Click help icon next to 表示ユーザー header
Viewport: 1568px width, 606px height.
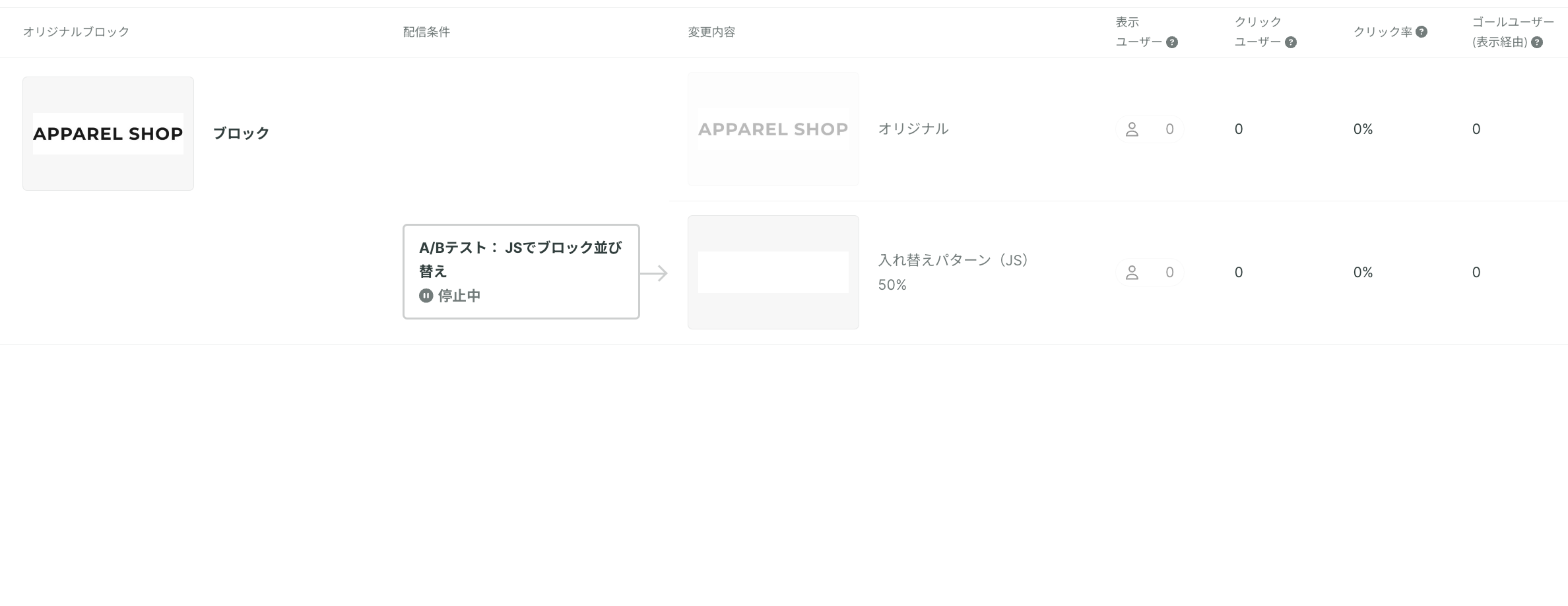coord(1172,42)
